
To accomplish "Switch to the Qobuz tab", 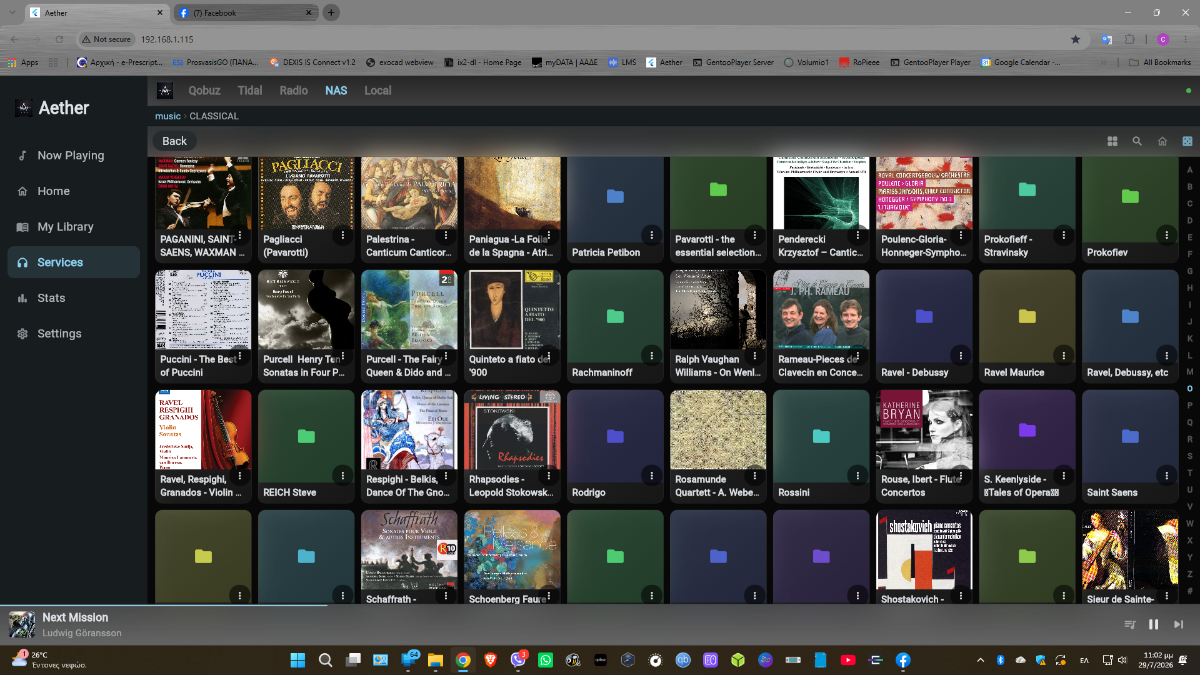I will (204, 90).
